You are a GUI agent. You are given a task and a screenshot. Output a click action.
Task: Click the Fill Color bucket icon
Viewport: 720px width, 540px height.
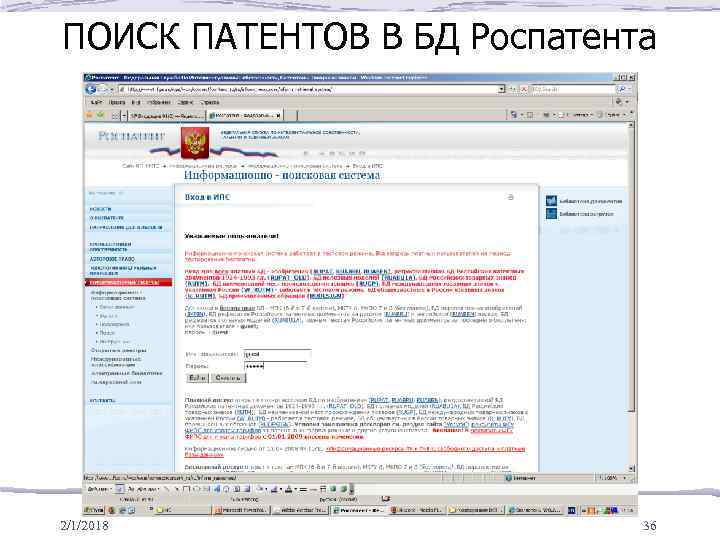pos(261,489)
